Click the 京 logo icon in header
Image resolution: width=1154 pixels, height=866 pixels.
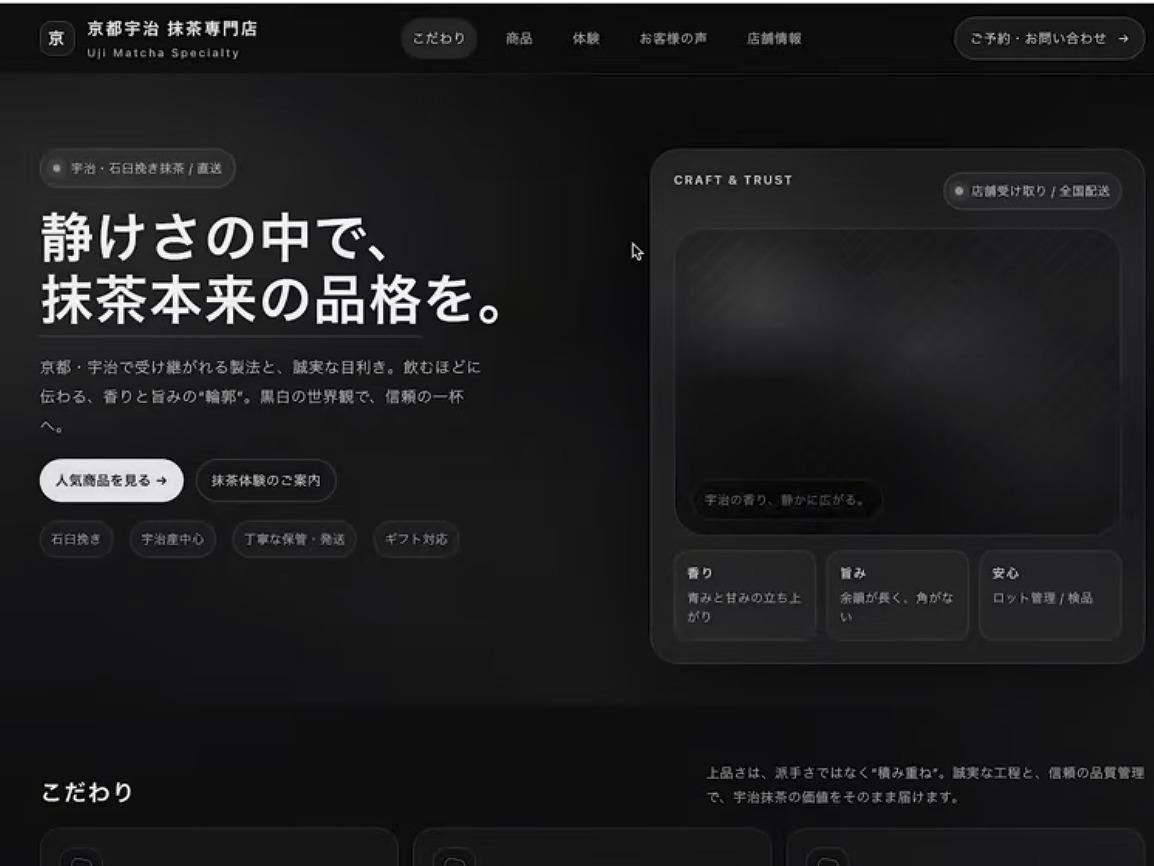(57, 39)
